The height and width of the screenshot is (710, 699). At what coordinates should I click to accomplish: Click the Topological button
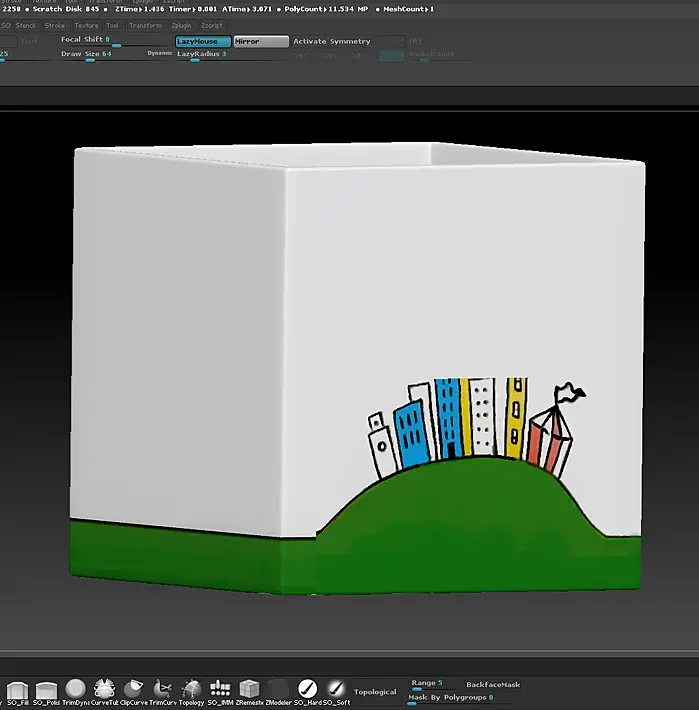point(375,691)
